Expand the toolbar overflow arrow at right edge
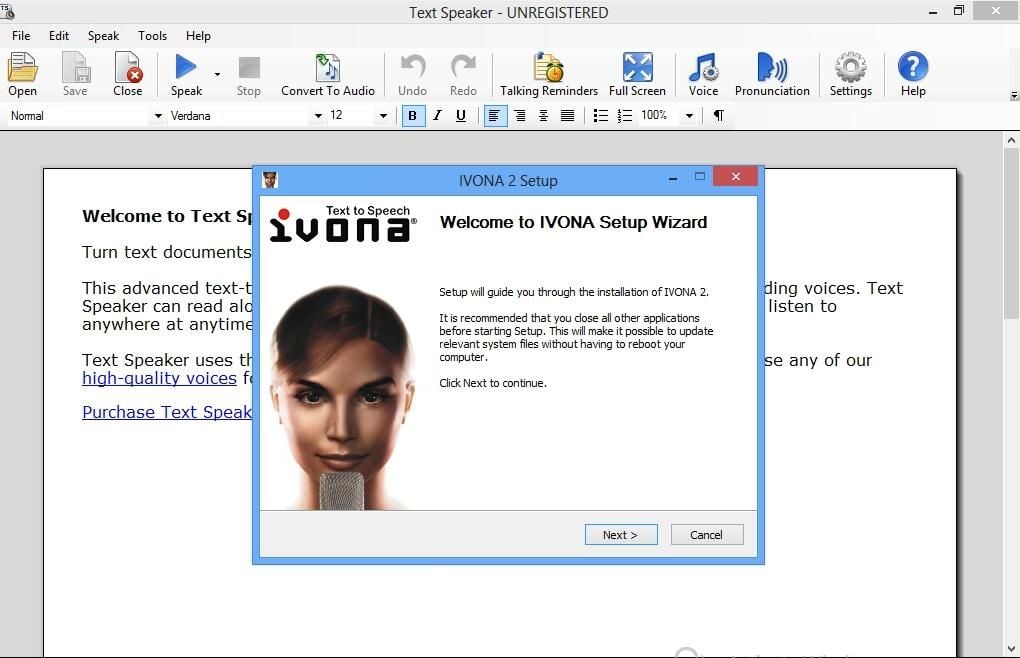 pyautogui.click(x=1013, y=96)
